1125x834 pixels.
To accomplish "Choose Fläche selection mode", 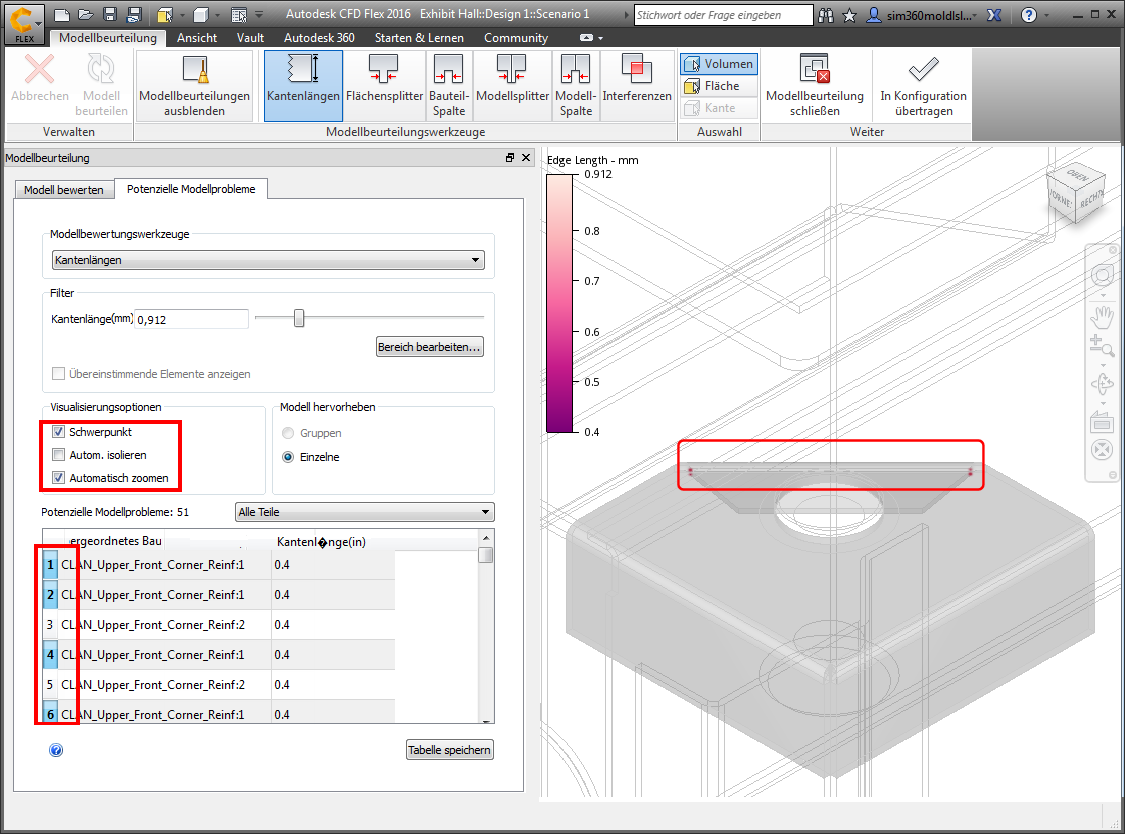I will coord(719,86).
